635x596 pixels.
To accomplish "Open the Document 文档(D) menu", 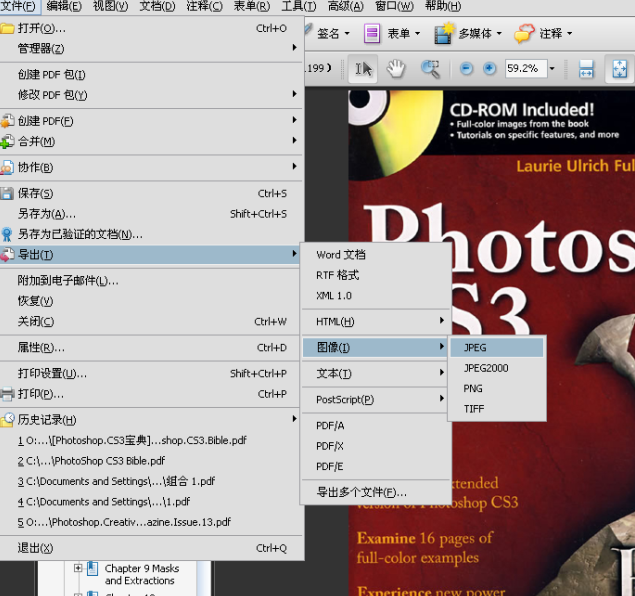I will tap(158, 6).
